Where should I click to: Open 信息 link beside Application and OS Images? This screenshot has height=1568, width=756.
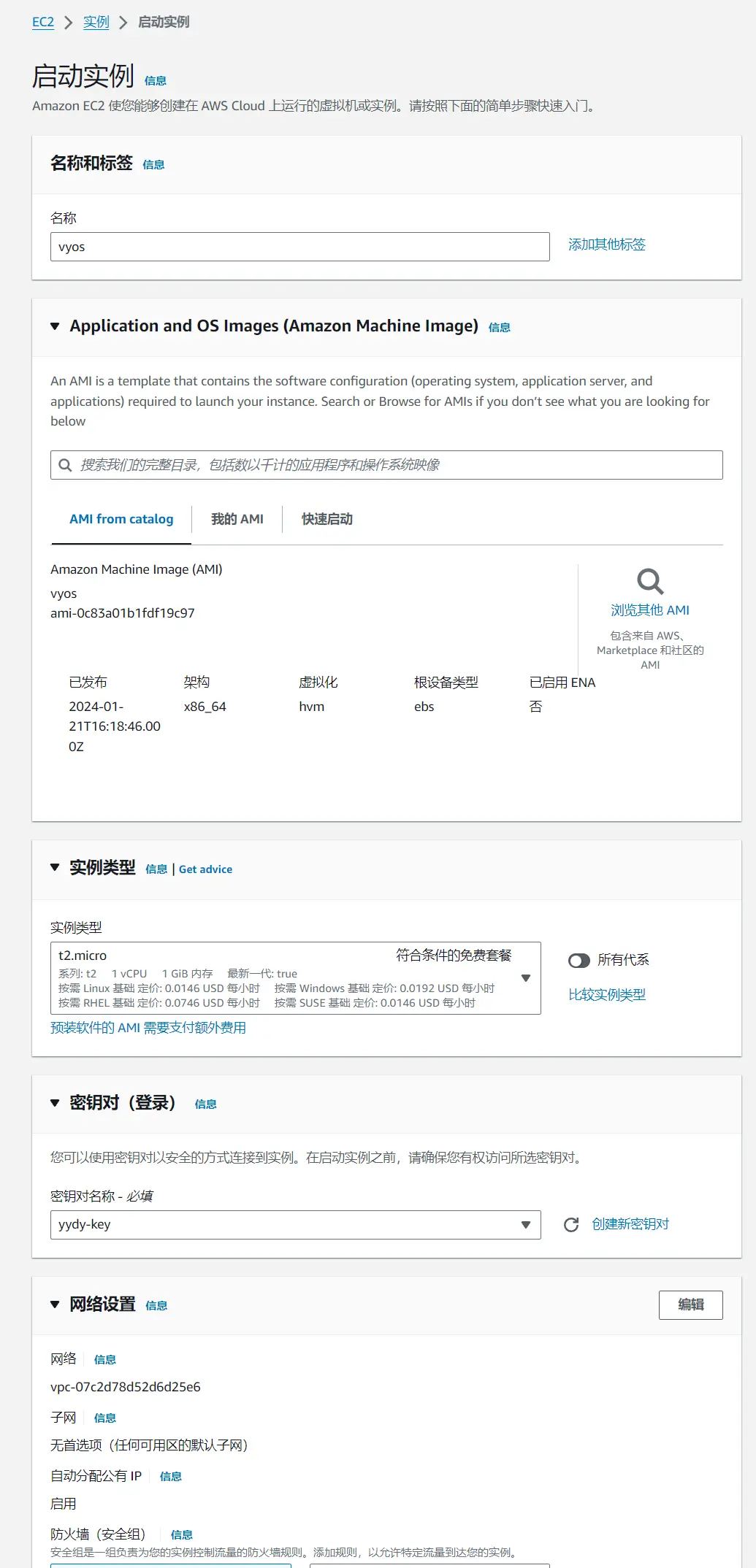(500, 328)
